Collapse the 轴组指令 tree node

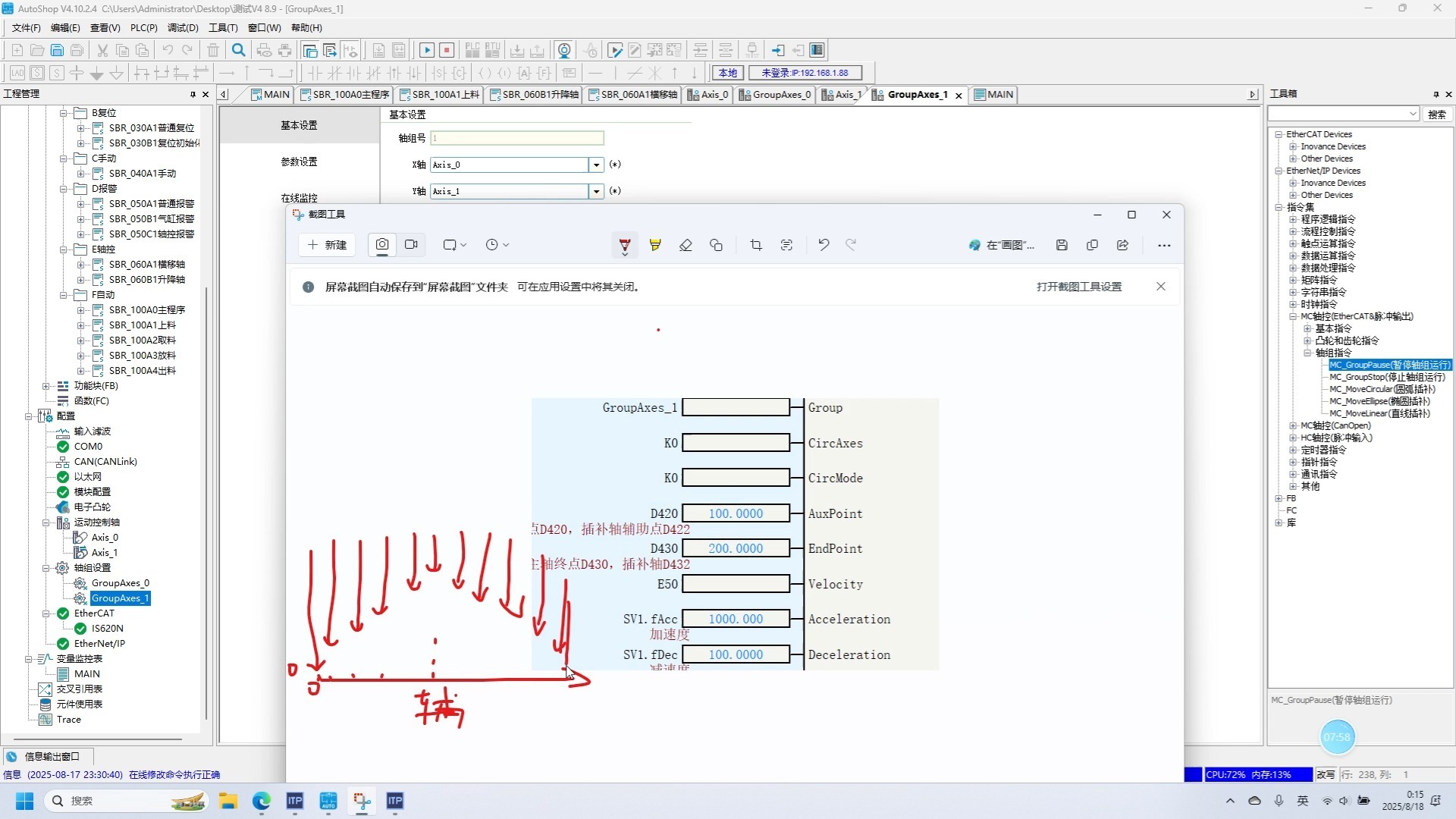[x=1307, y=353]
